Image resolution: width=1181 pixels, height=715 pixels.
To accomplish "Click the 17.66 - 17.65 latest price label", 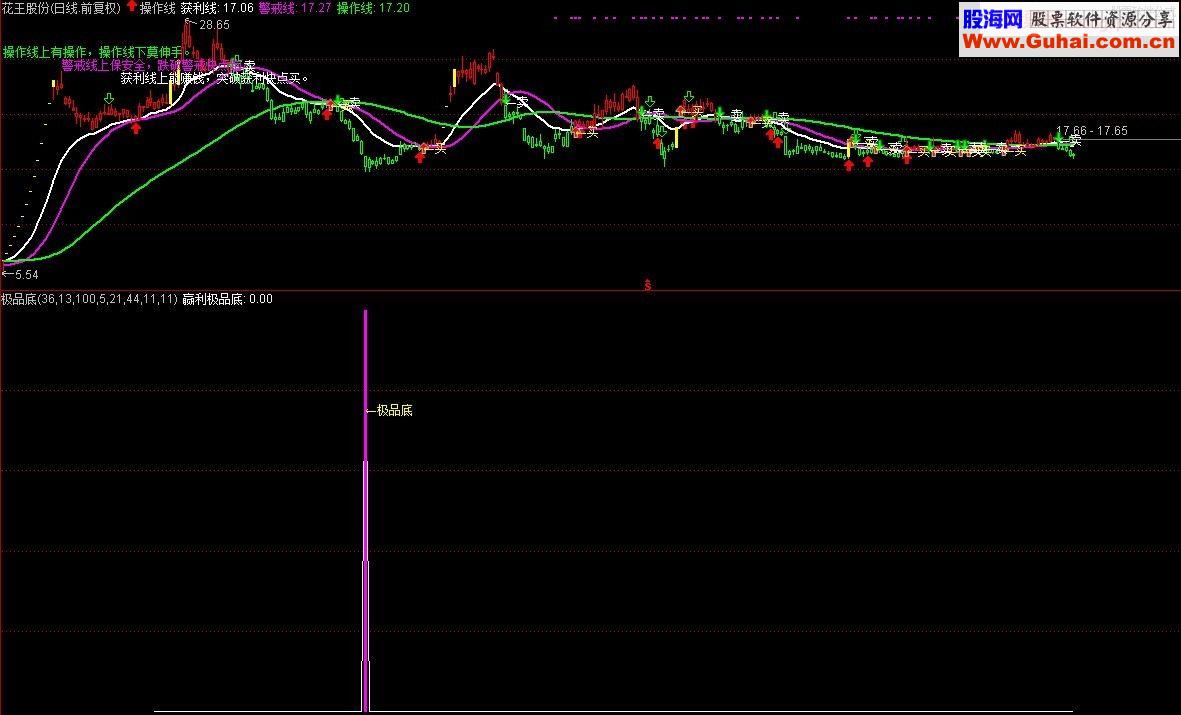I will tap(1091, 131).
